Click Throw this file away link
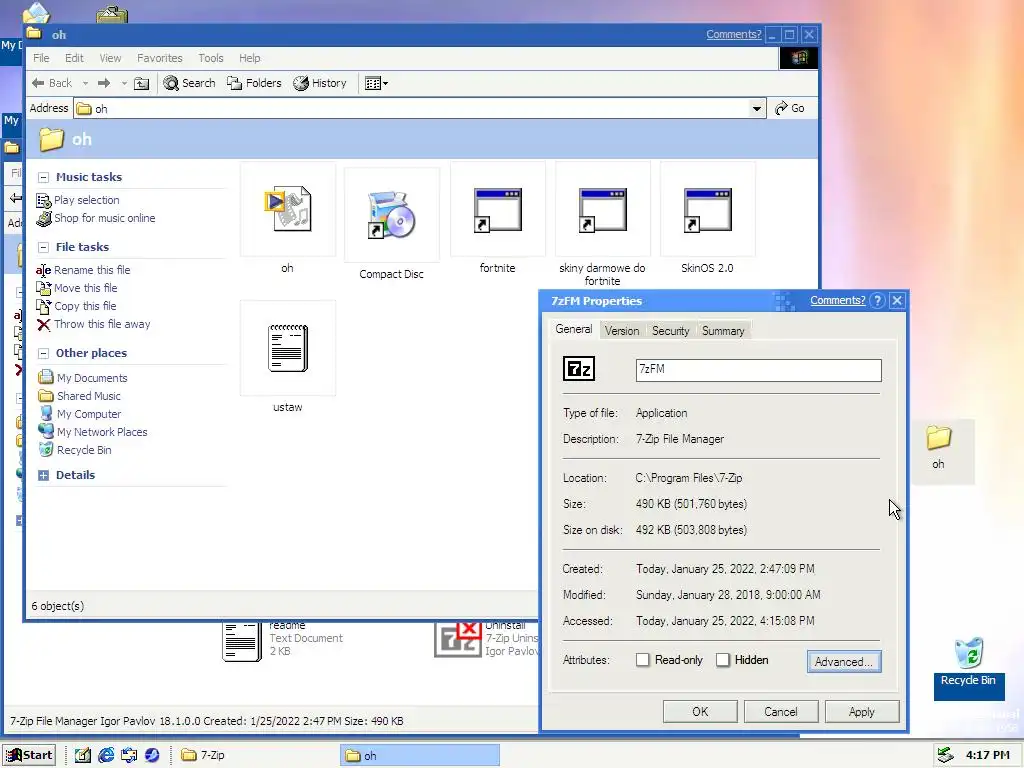 point(102,324)
